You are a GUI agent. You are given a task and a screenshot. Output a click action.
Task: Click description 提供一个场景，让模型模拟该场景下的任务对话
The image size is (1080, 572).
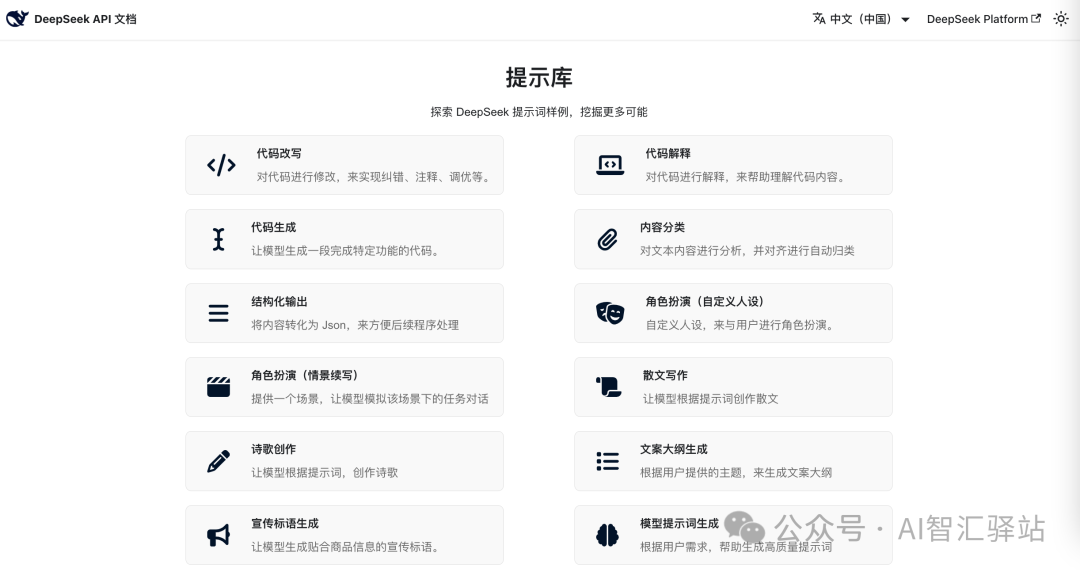point(370,399)
